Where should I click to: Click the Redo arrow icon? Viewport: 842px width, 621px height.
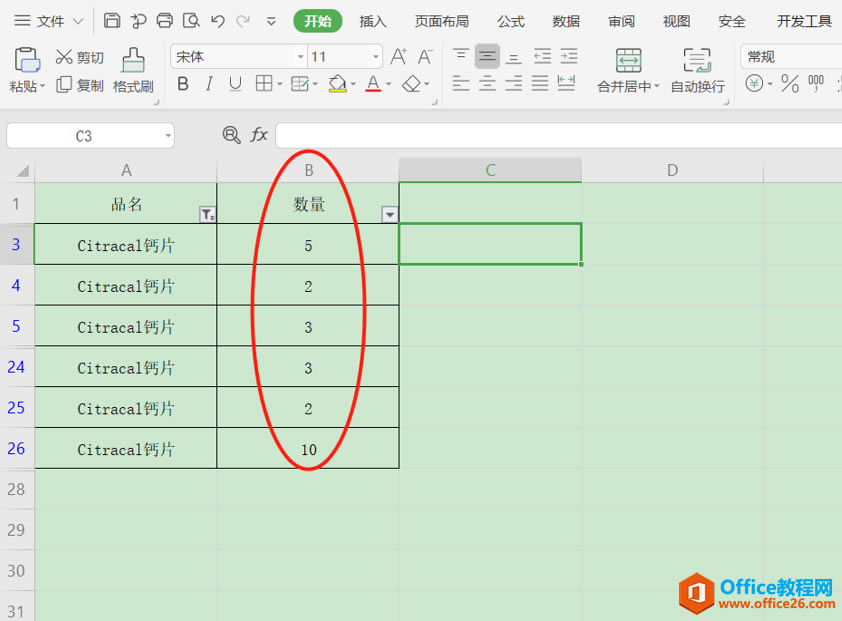(243, 21)
